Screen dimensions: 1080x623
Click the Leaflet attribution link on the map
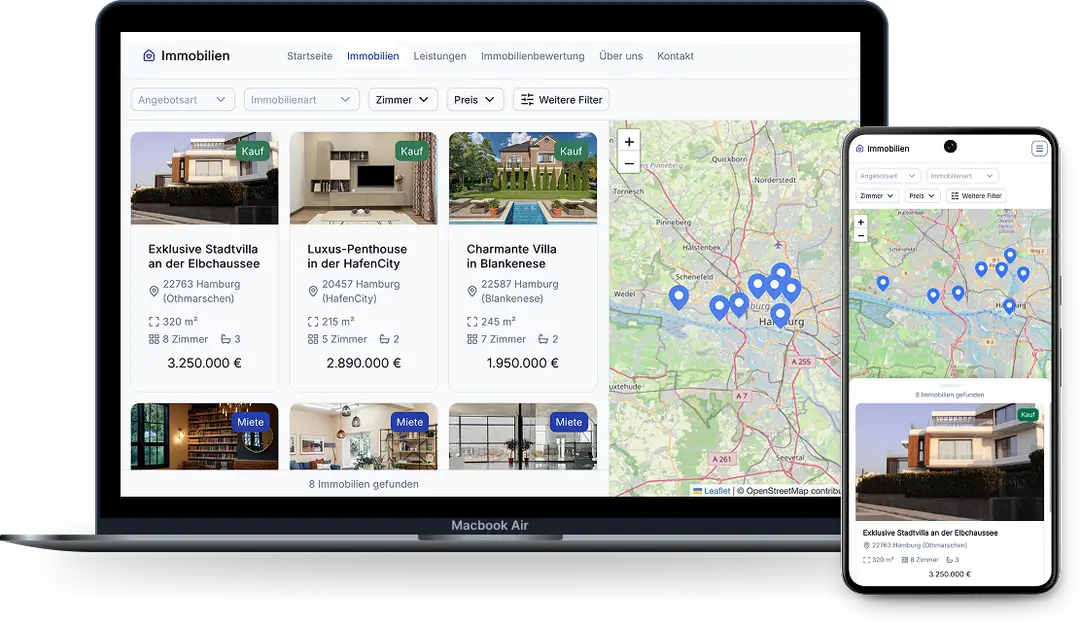[x=716, y=491]
